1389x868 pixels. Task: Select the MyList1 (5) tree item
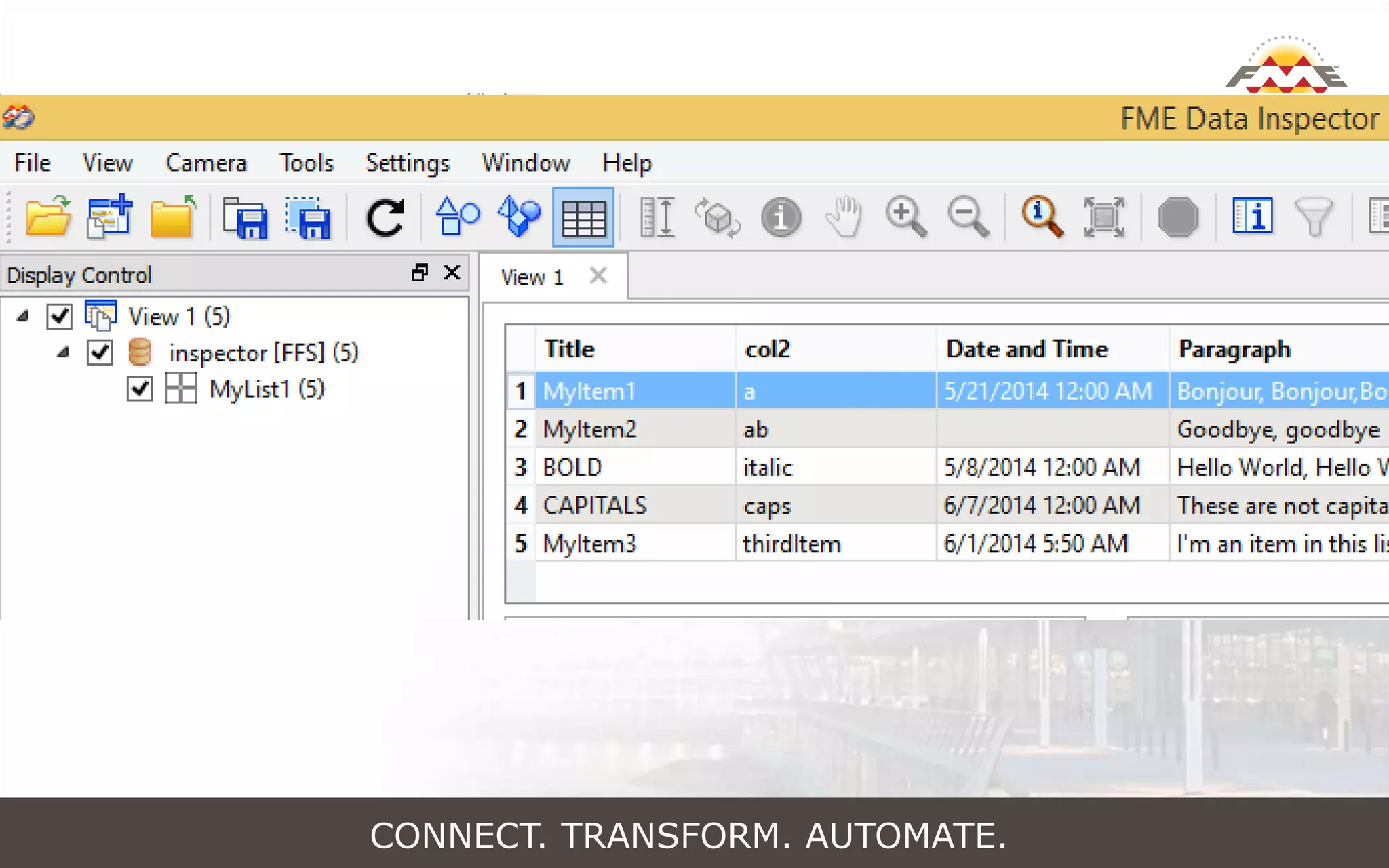(267, 389)
